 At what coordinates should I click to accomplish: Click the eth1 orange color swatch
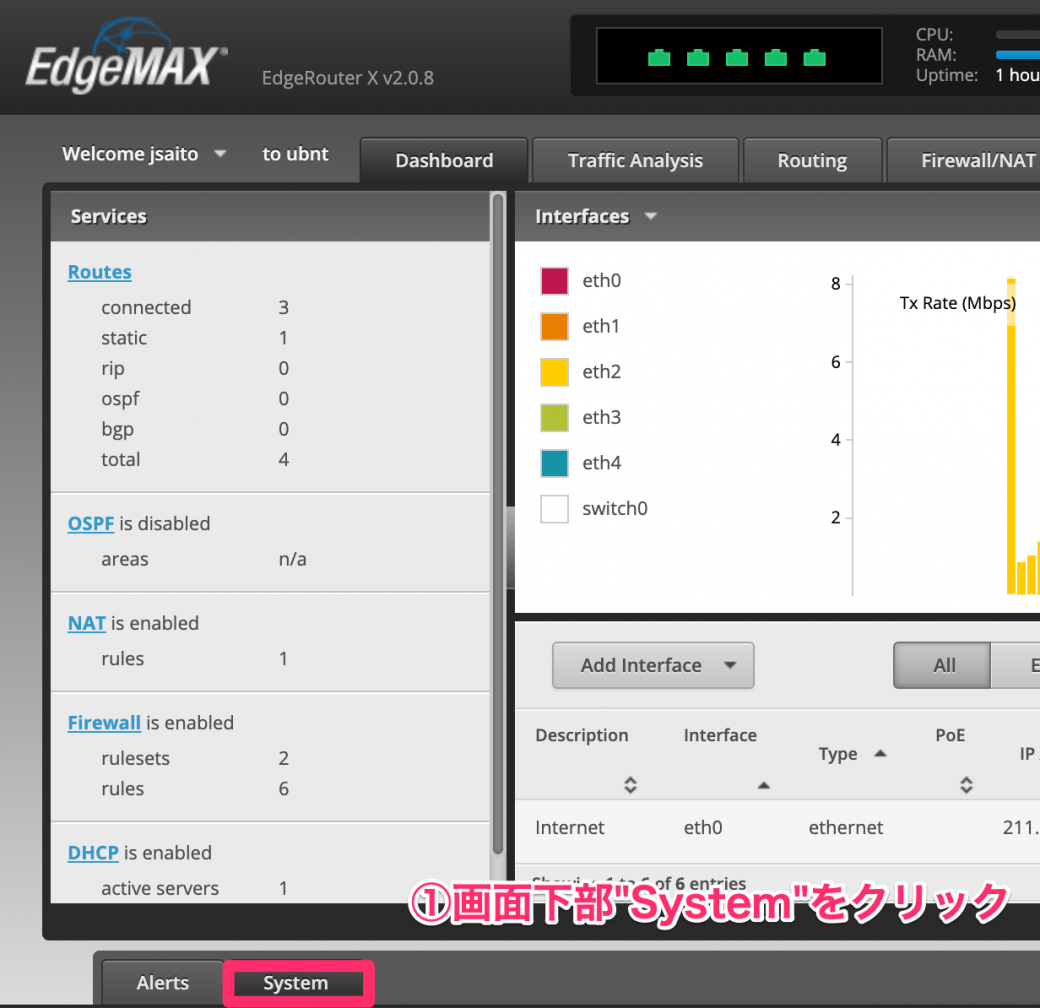click(554, 326)
